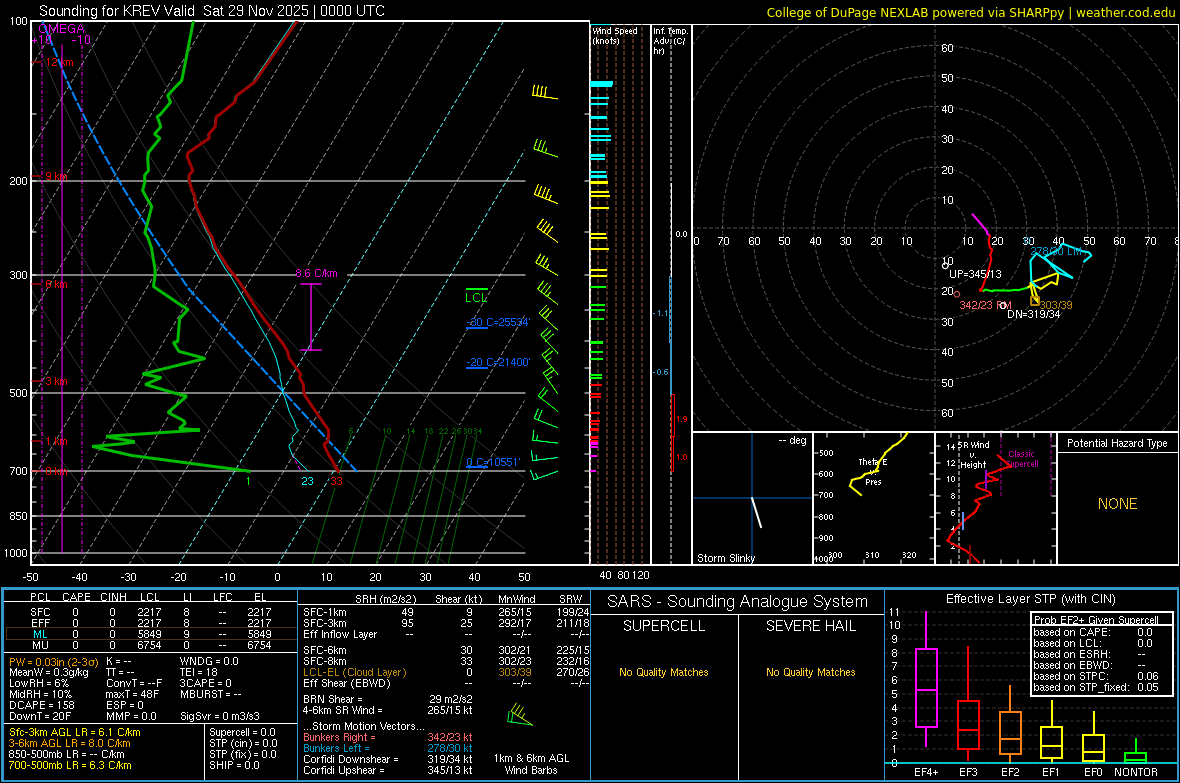The height and width of the screenshot is (783, 1180).
Task: Click the 'Wind Speed (knots)' panel header
Action: (x=615, y=35)
